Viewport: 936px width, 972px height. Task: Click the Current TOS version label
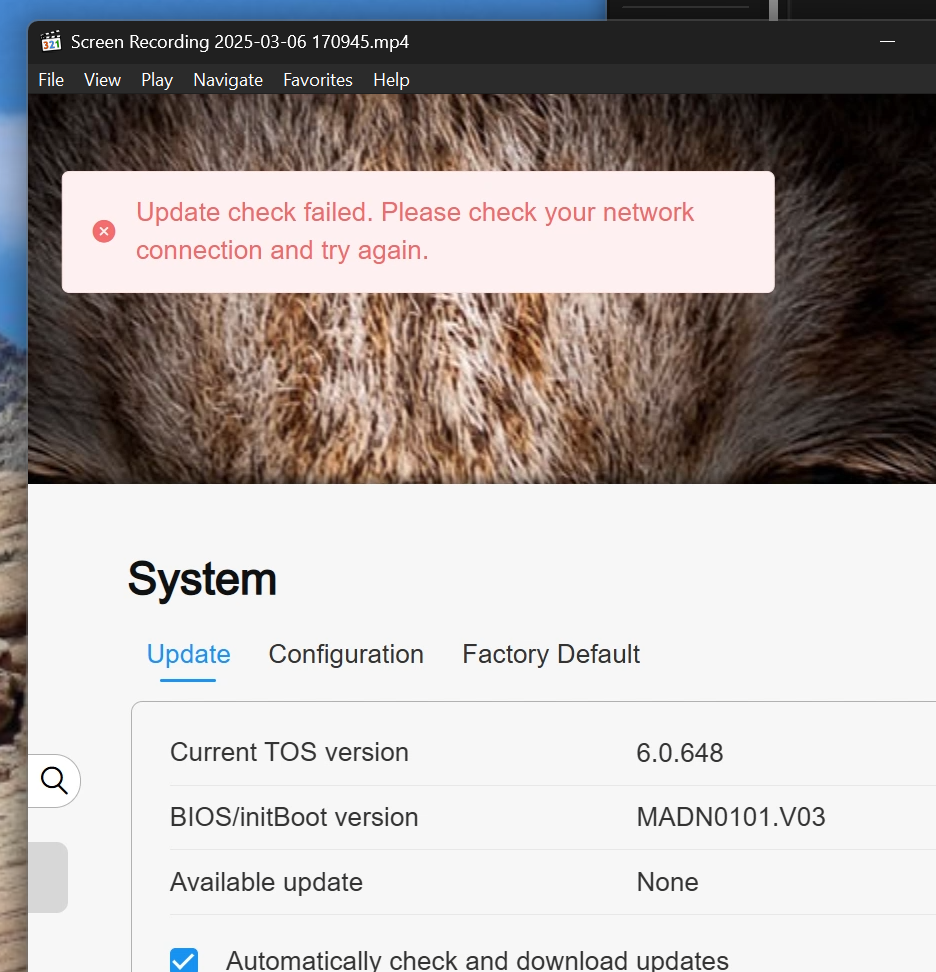click(289, 753)
